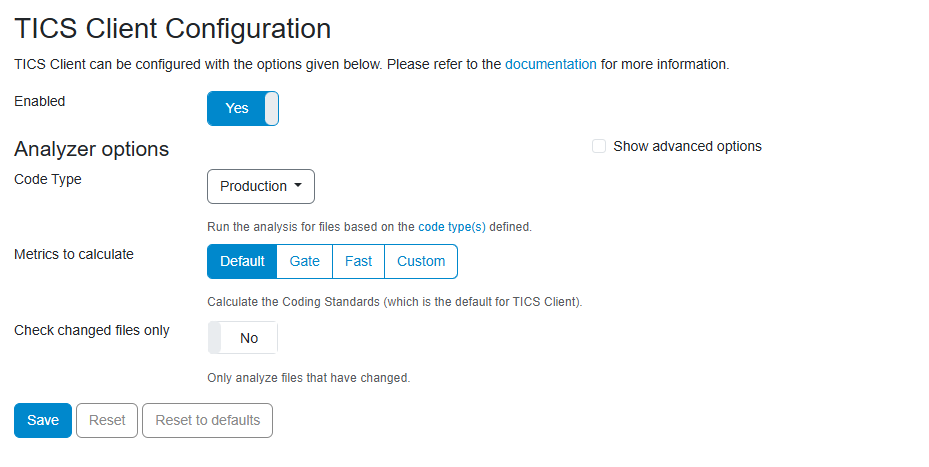Click the Show advanced options label text
929x467 pixels.
click(x=687, y=146)
